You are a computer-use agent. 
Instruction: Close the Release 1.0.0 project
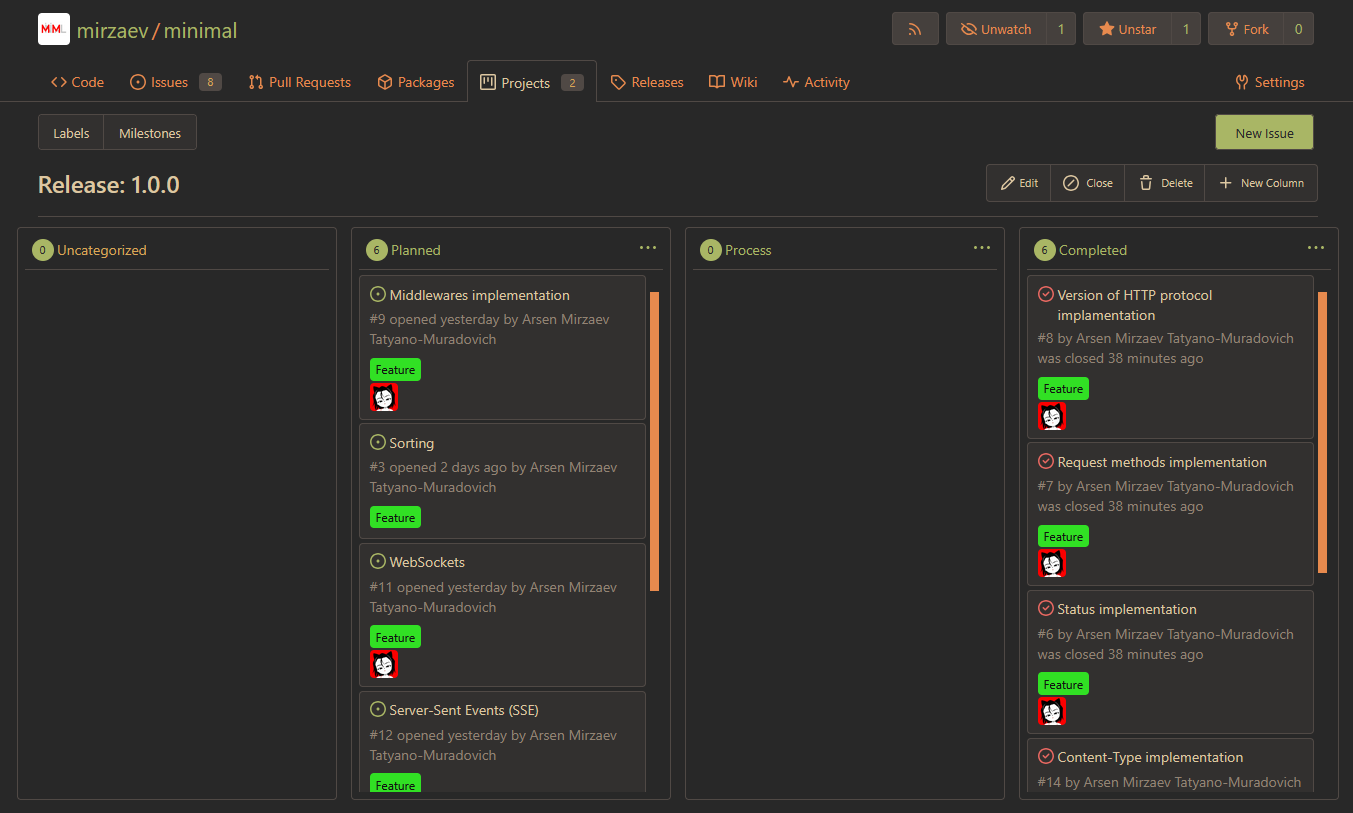point(1087,183)
